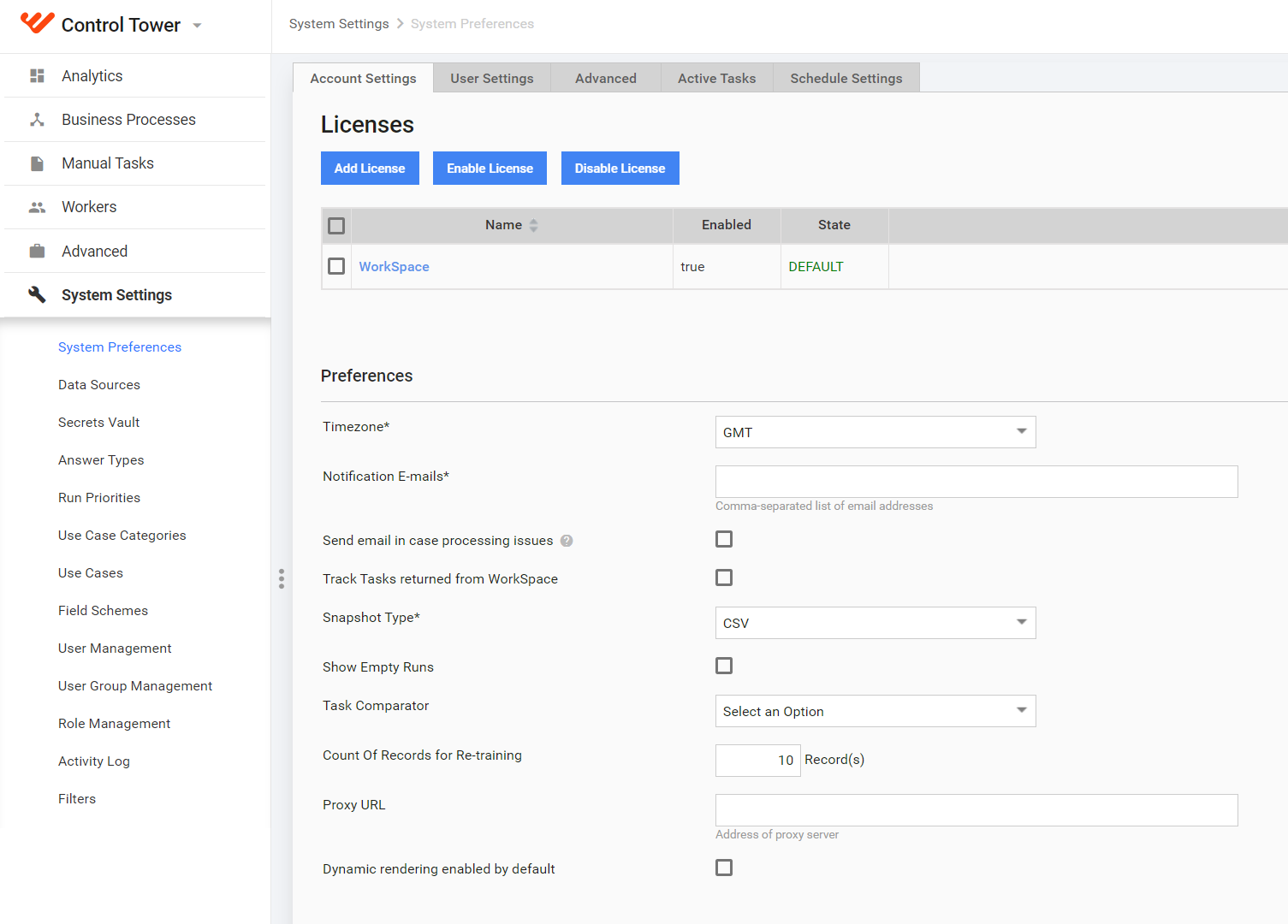The width and height of the screenshot is (1288, 924).
Task: Click the Enable License button
Action: click(490, 169)
